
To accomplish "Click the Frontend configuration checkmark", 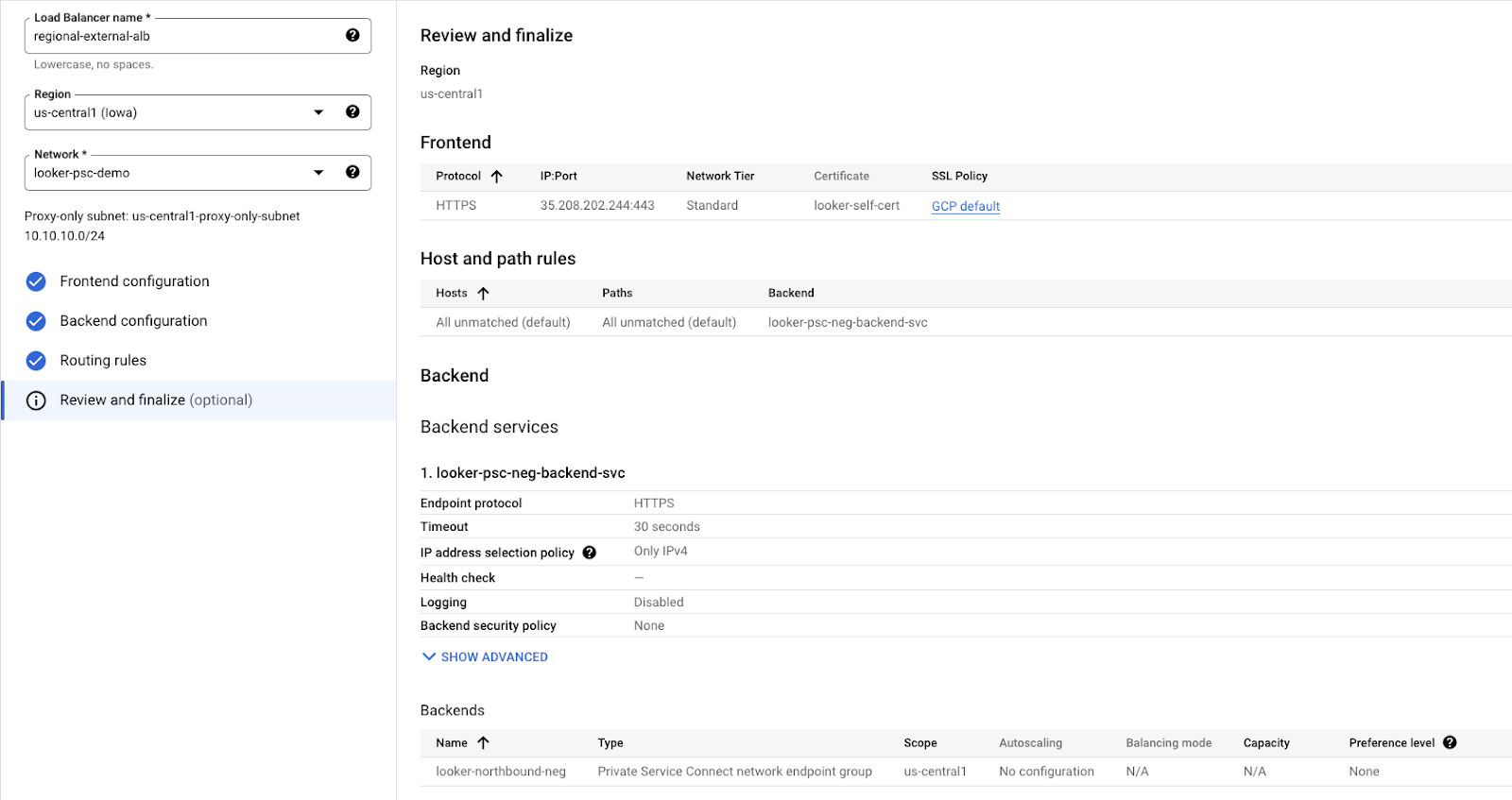I will tap(36, 281).
